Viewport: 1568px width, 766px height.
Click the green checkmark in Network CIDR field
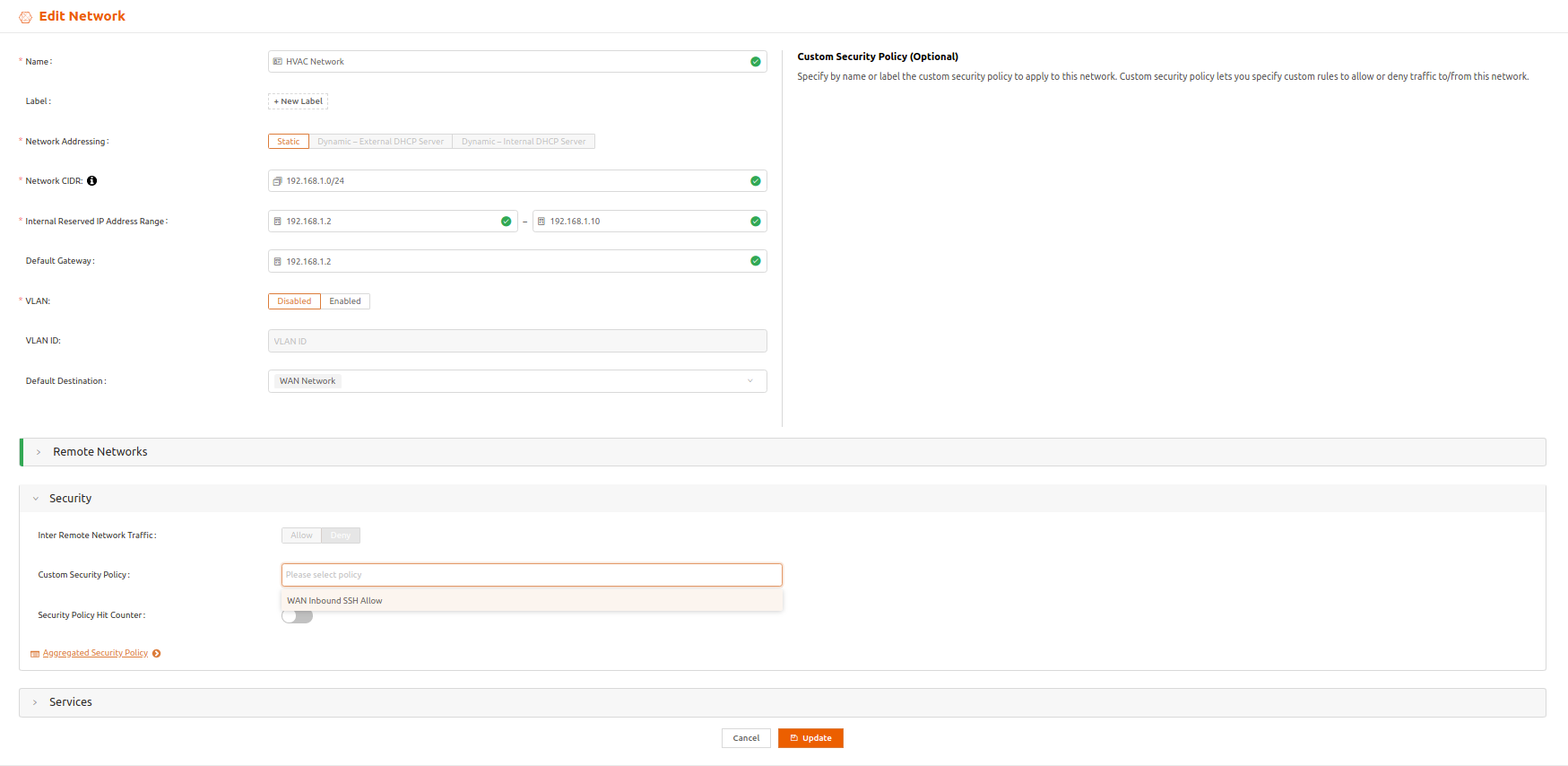click(755, 181)
